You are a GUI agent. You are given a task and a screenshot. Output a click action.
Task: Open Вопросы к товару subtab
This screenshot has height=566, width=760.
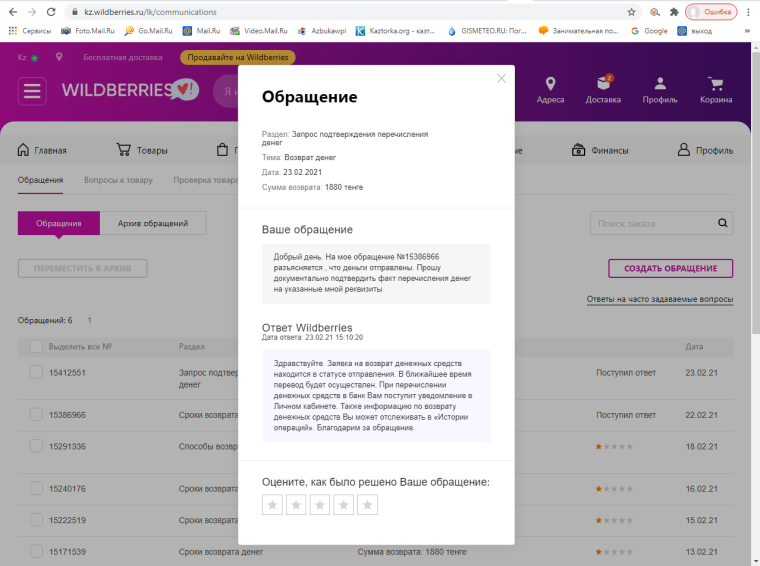(x=118, y=180)
